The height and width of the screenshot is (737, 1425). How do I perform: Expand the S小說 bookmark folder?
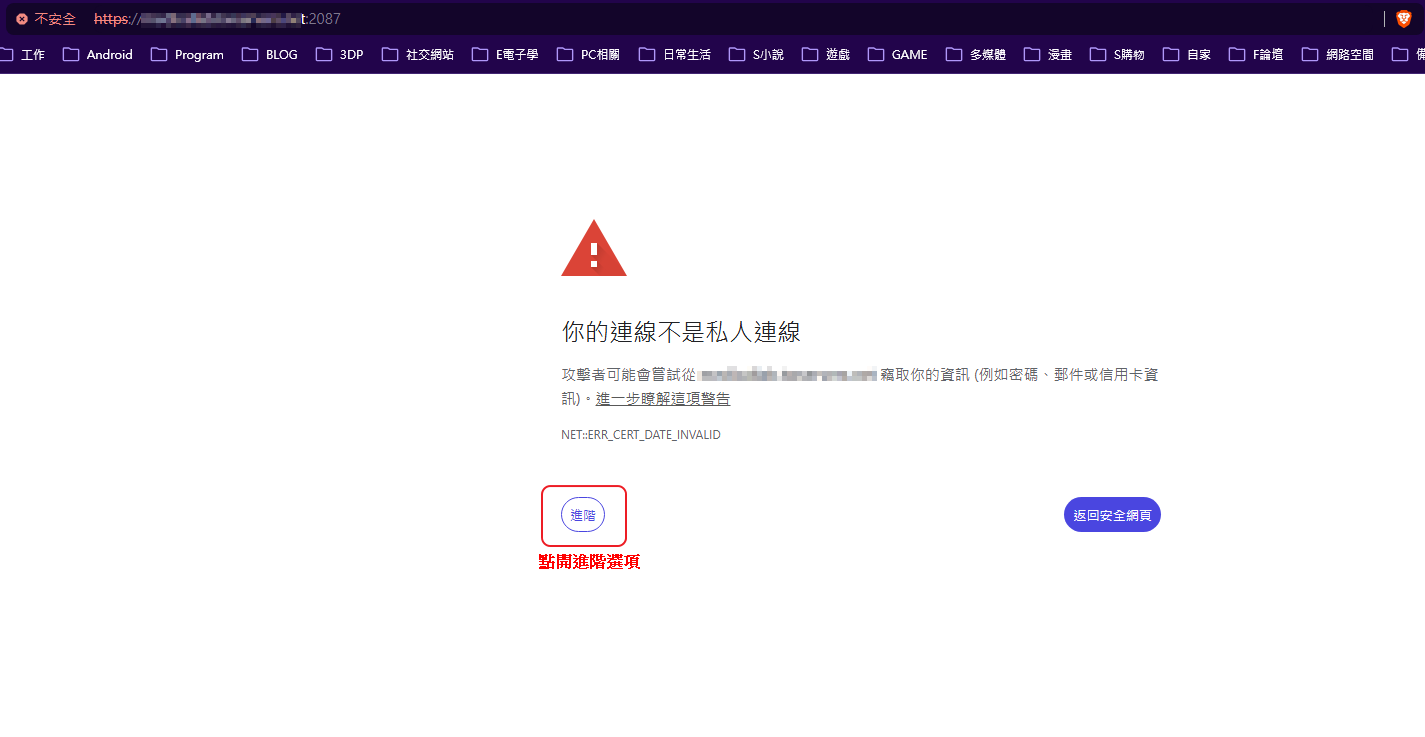click(757, 55)
